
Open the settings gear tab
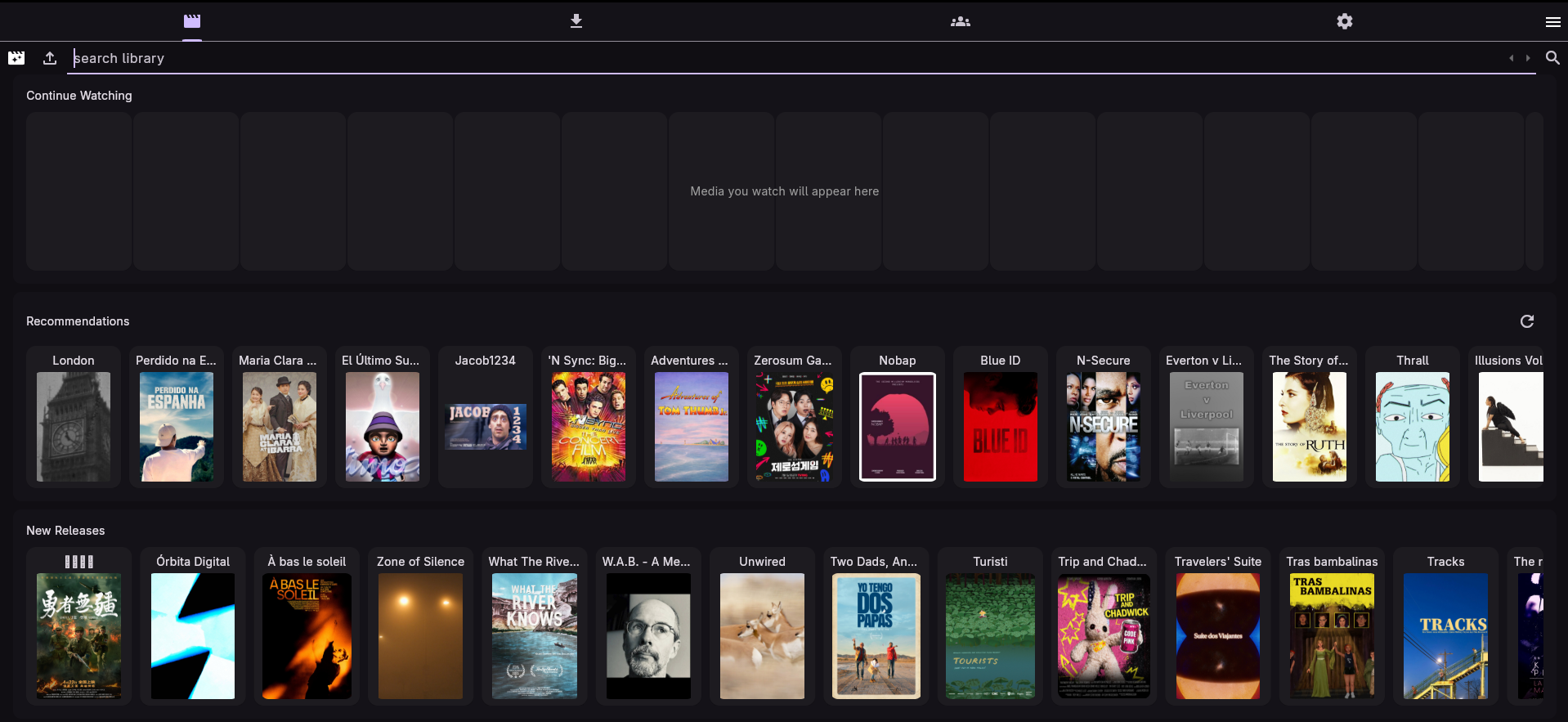tap(1345, 21)
